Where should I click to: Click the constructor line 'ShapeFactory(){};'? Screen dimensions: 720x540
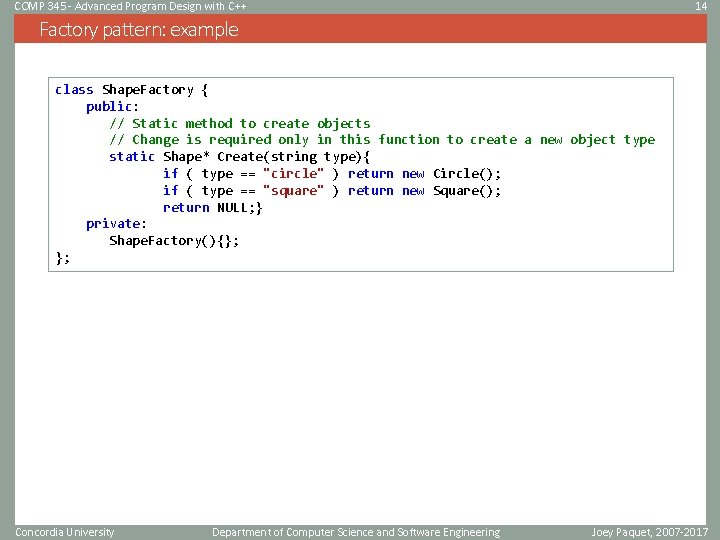[x=174, y=241]
